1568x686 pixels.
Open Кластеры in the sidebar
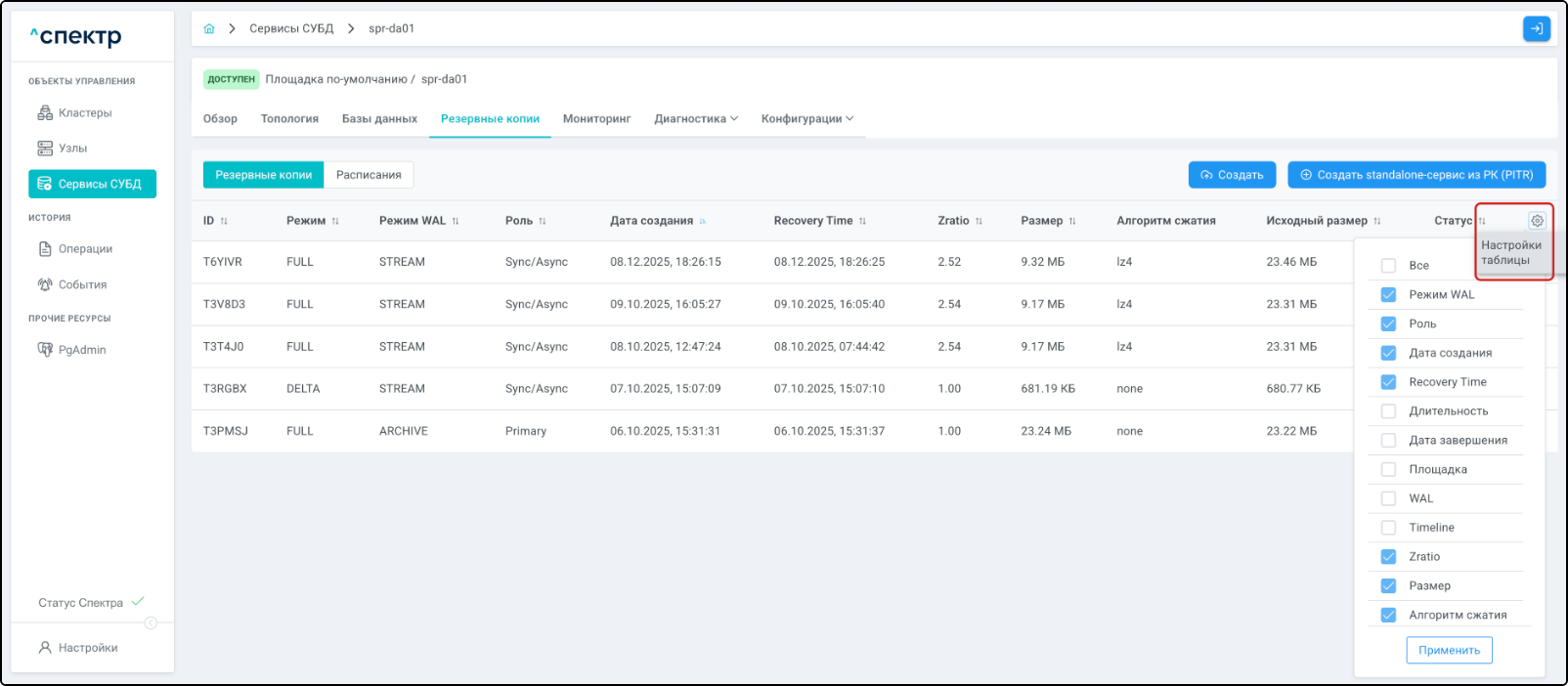tap(85, 113)
